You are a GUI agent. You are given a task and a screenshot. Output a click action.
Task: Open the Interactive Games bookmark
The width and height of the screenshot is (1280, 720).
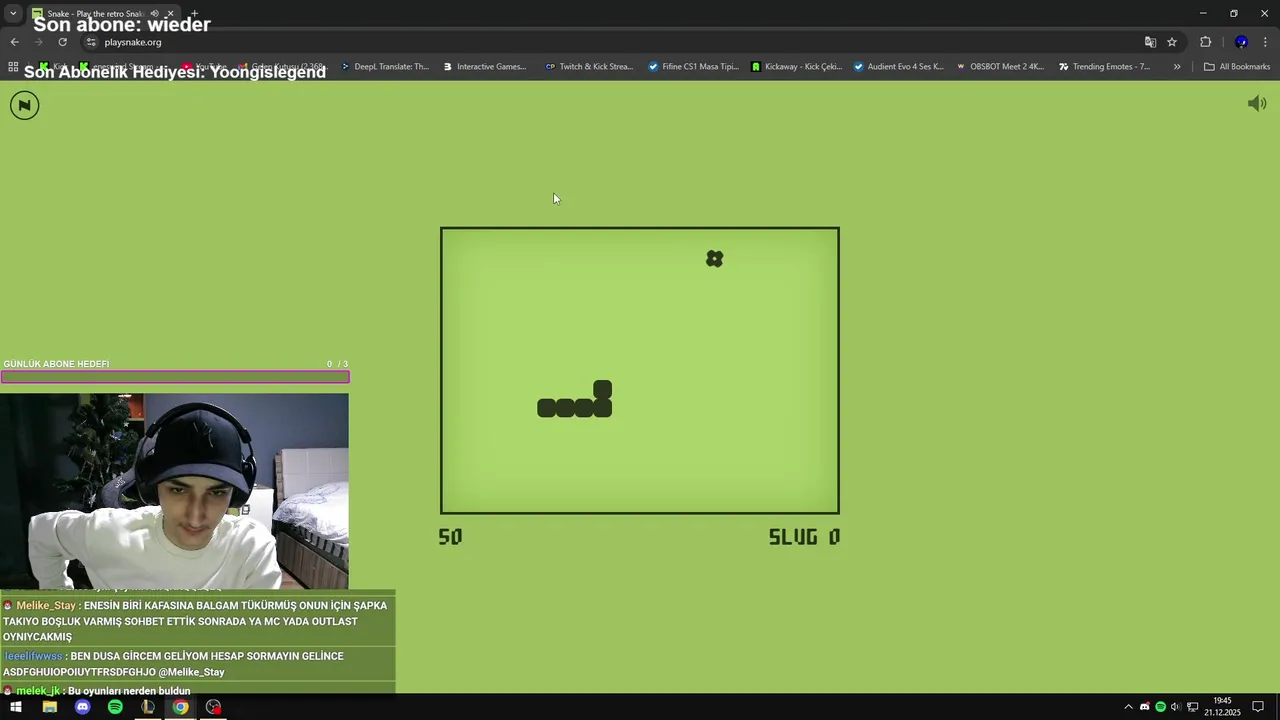[484, 67]
